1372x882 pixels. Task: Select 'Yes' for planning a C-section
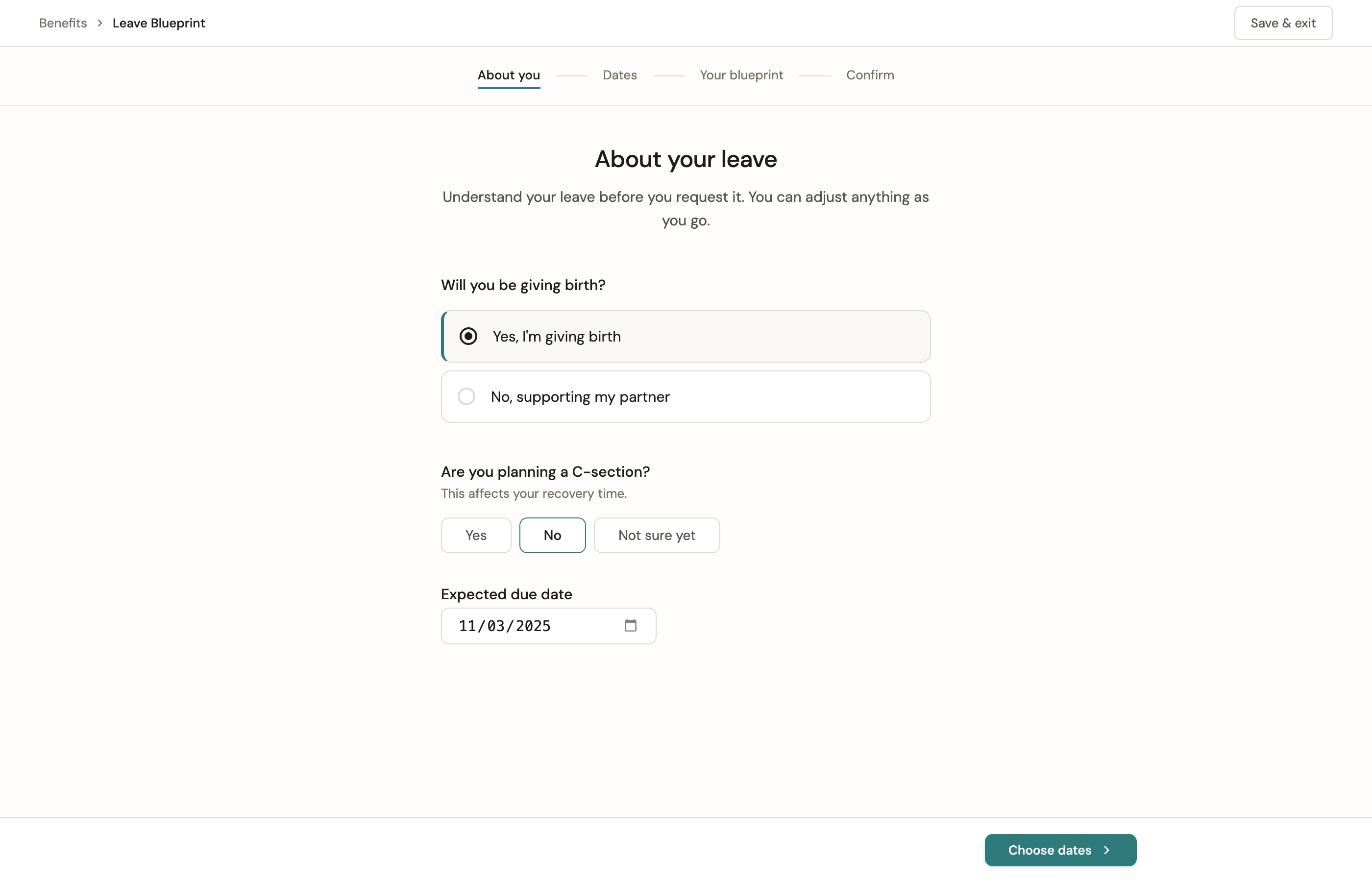point(475,535)
